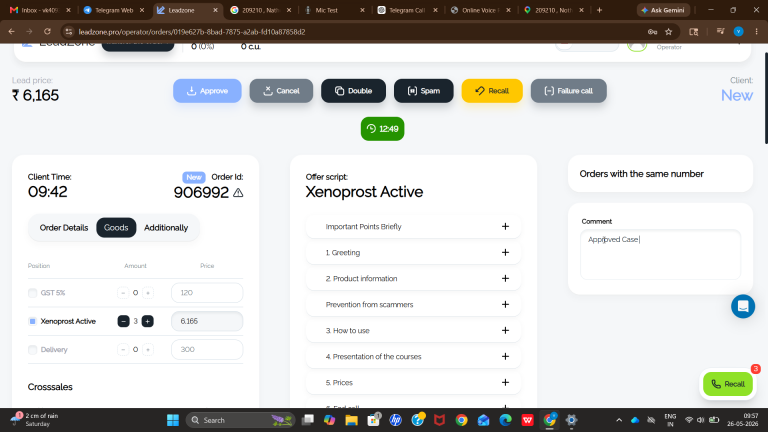The image size is (768, 432).
Task: Click the Ask Gemini button
Action: (663, 10)
